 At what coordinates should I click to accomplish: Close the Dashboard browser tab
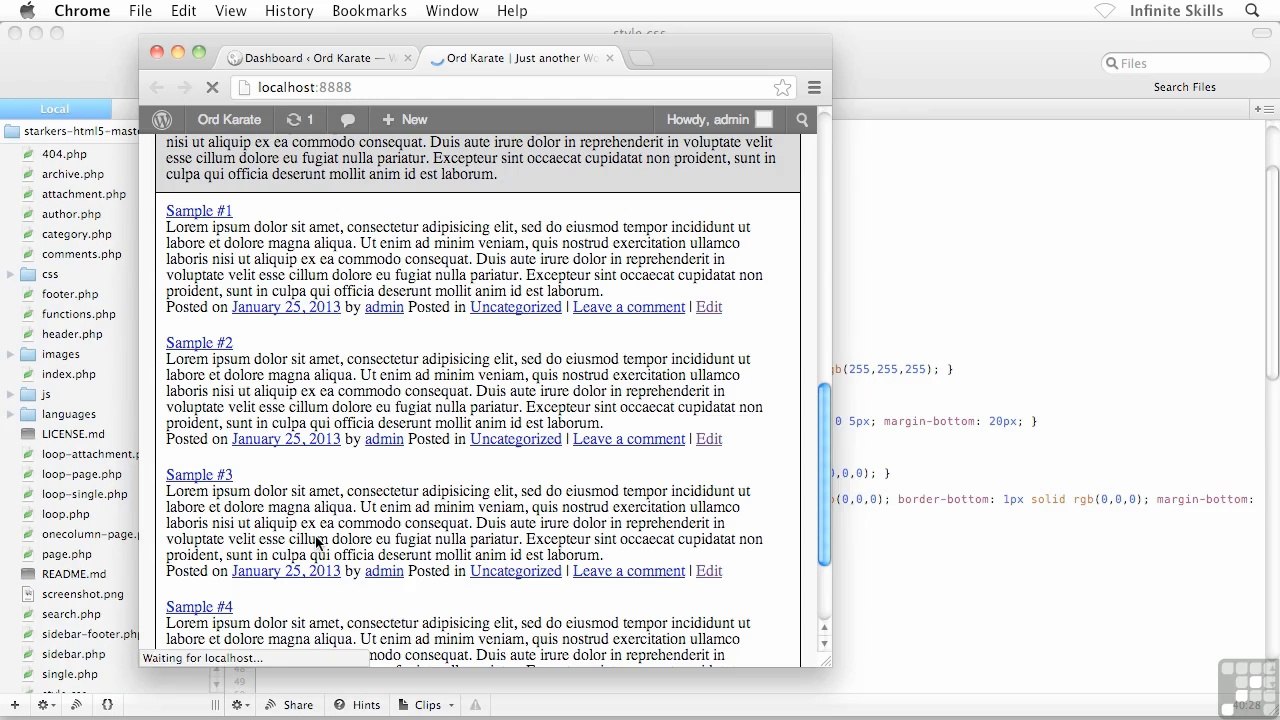[x=406, y=58]
